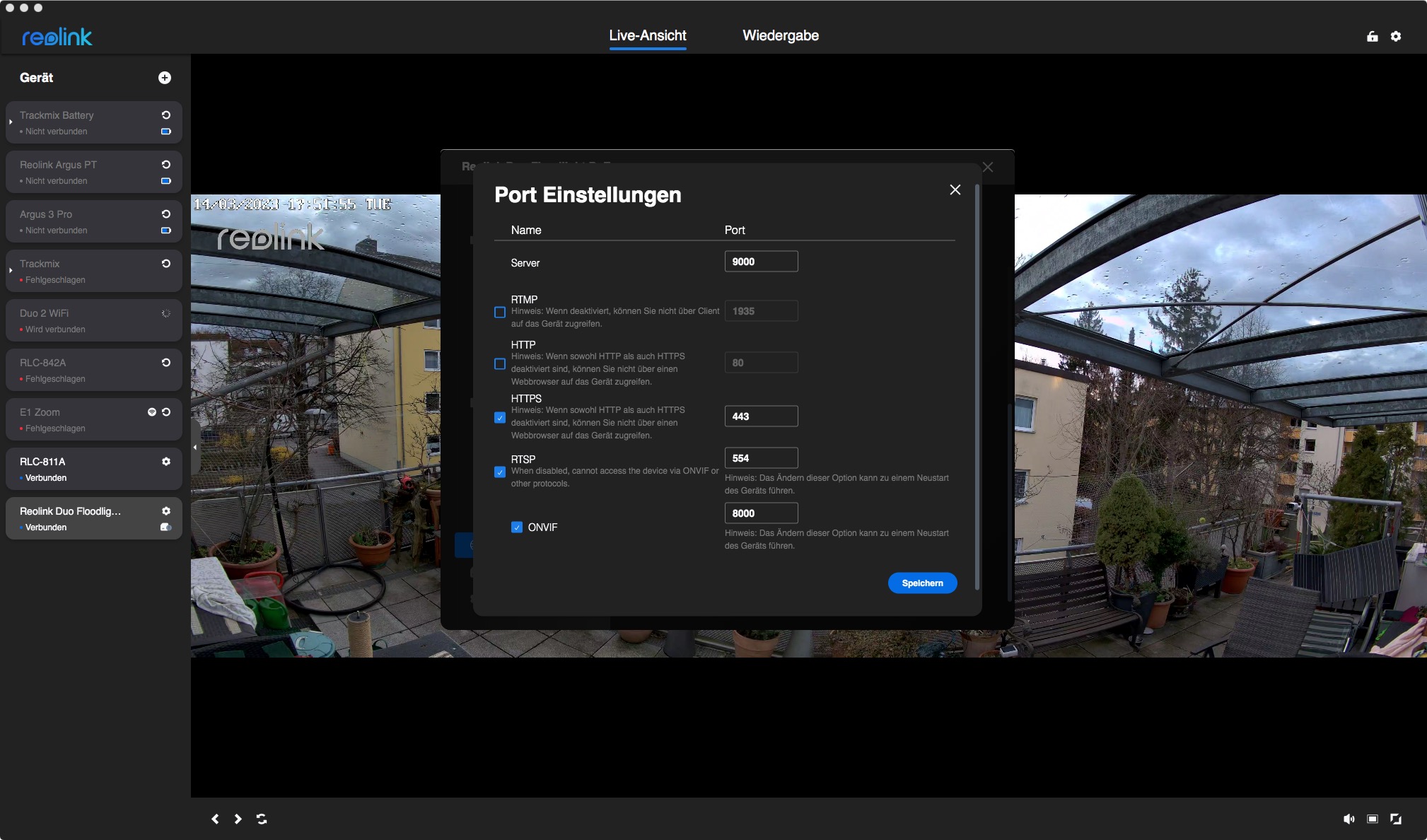Screen dimensions: 1427x840
Task: Select the Live-Ansicht tab
Action: tap(648, 36)
